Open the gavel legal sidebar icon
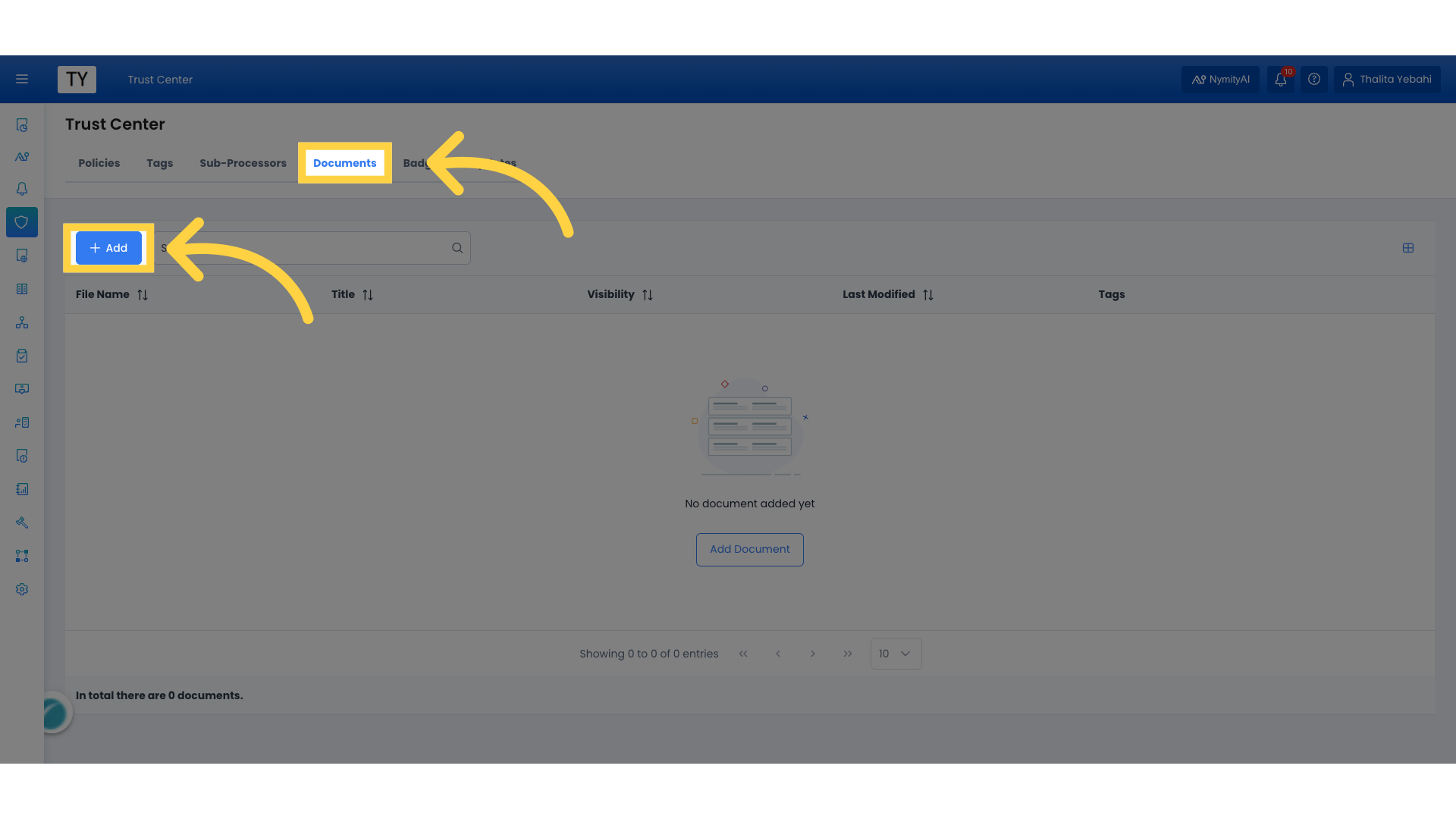The image size is (1456, 819). click(22, 522)
